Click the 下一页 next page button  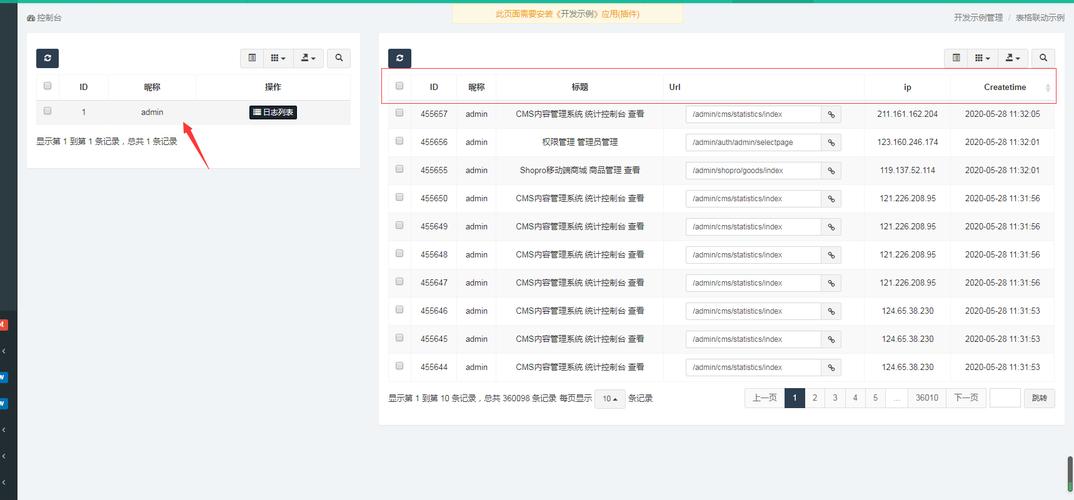coord(965,398)
